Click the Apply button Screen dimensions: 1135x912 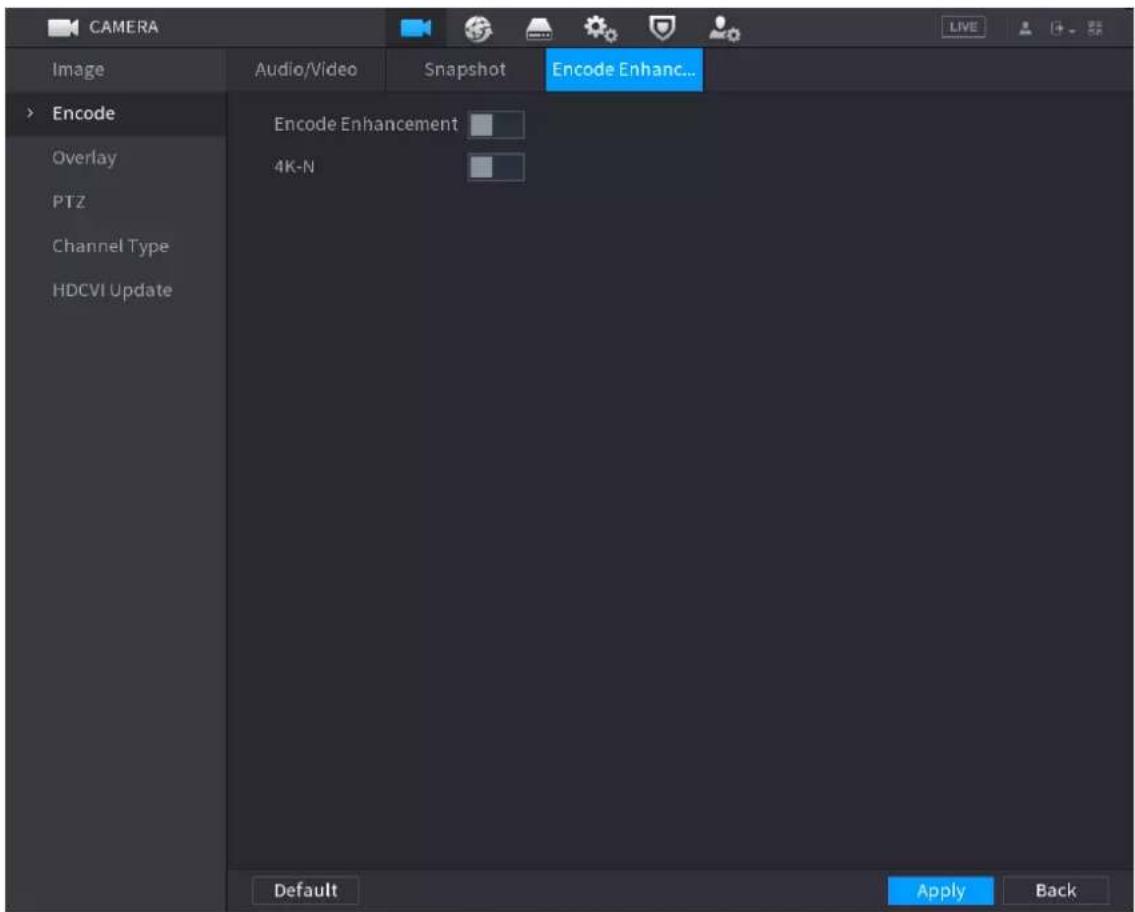[940, 890]
